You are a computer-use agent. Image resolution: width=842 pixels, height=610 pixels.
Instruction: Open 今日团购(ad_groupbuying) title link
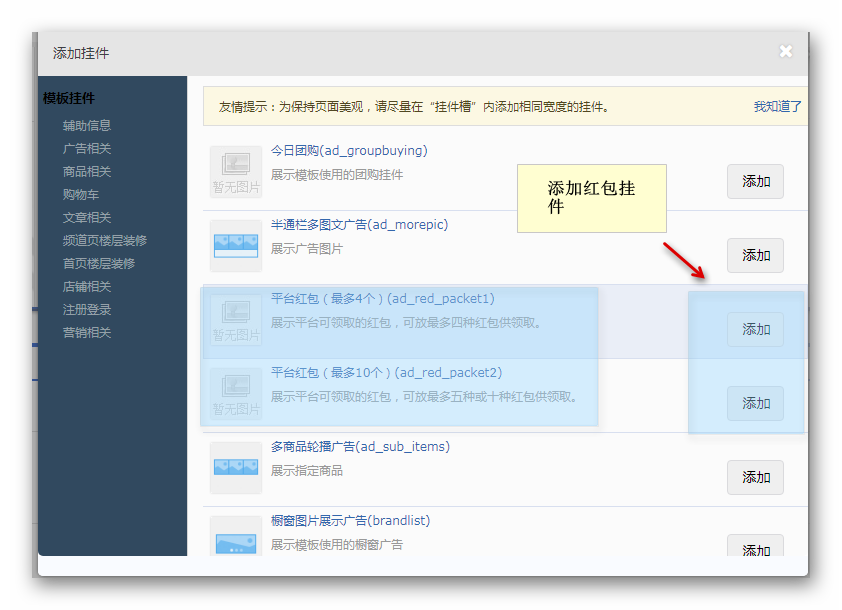[x=349, y=150]
